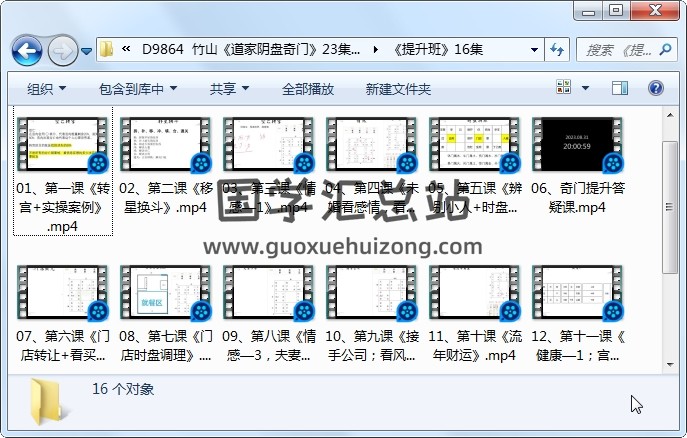Click file name 09、第八课《情感—3，夫妻
This screenshot has height=438, width=687.
[x=269, y=346]
